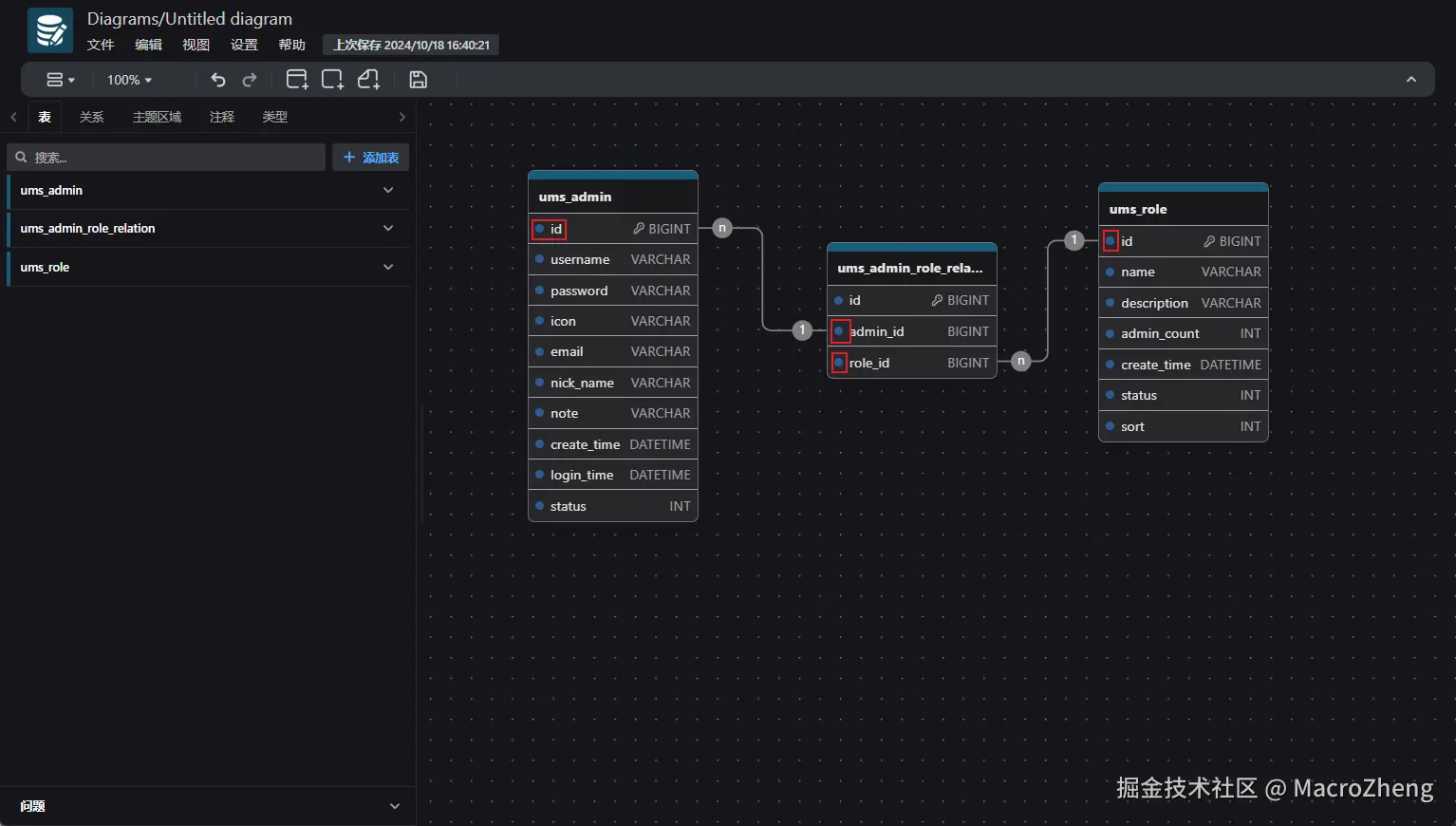
Task: Open the 帮助 menu
Action: (291, 45)
